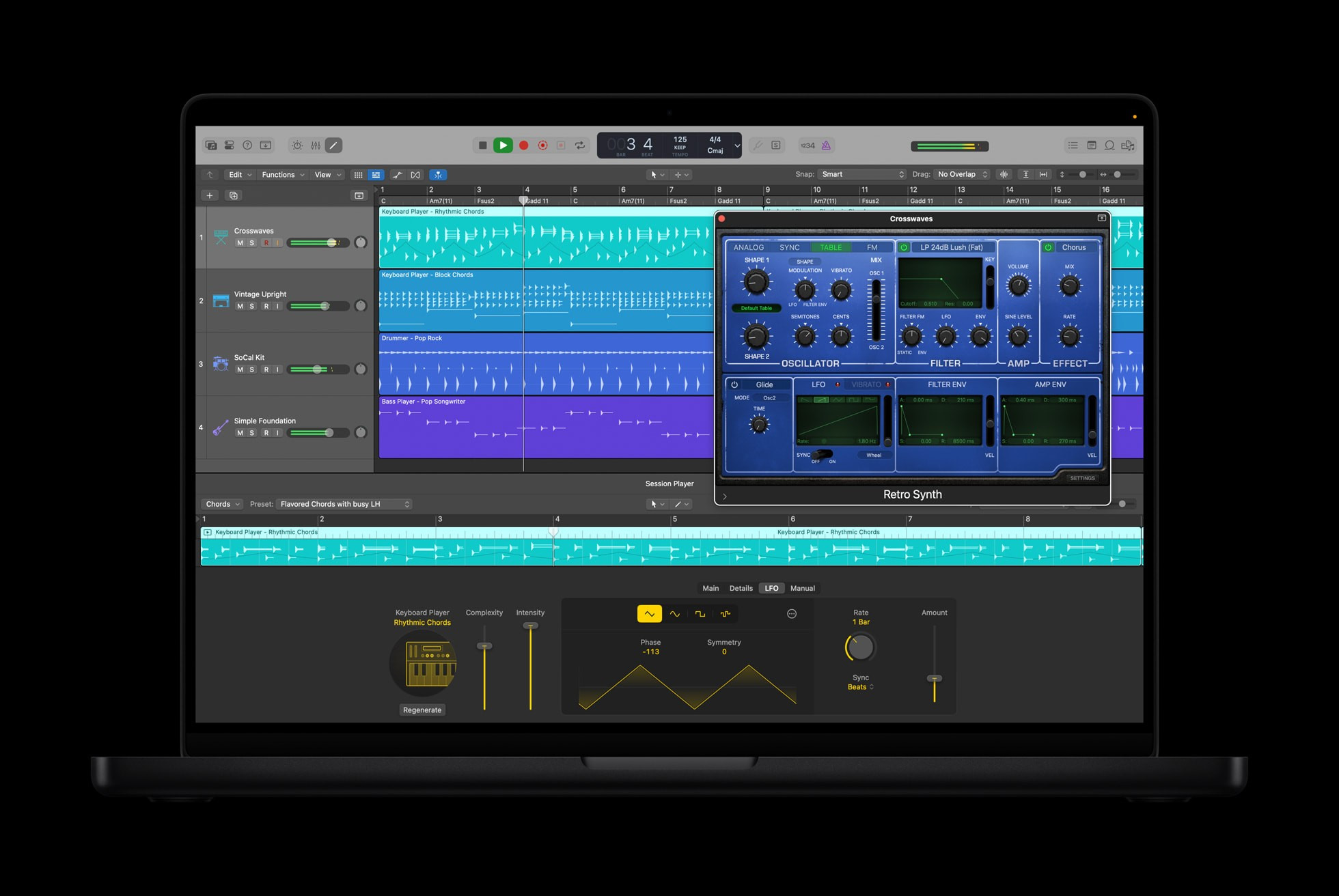Solo the Vintage Upright track
The height and width of the screenshot is (896, 1339).
(x=251, y=305)
